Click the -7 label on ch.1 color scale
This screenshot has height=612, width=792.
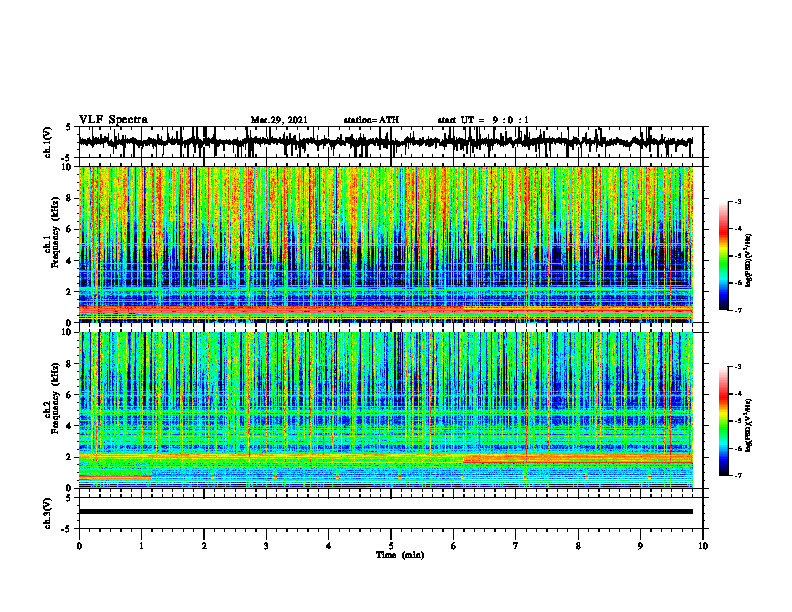pos(738,310)
